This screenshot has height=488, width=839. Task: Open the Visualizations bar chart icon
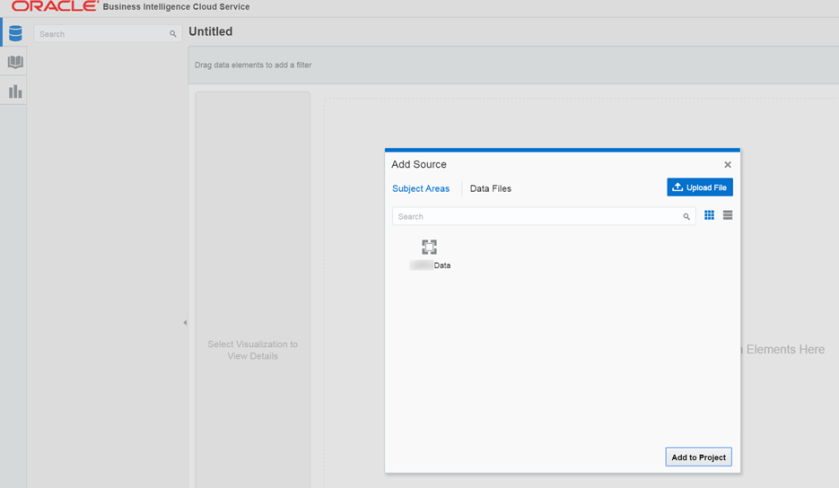15,92
